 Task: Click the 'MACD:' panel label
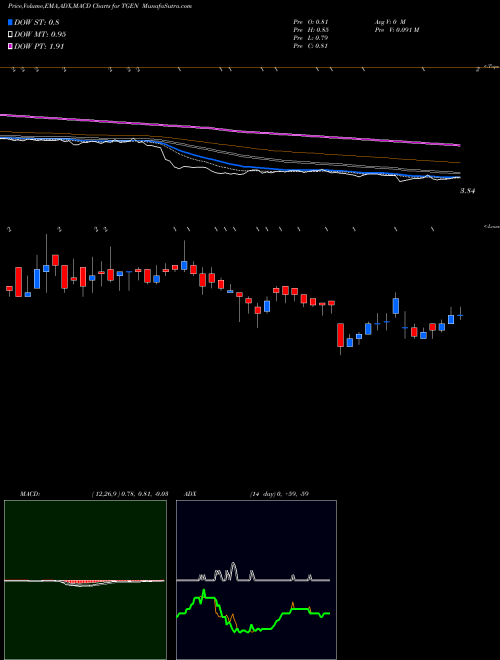click(29, 494)
